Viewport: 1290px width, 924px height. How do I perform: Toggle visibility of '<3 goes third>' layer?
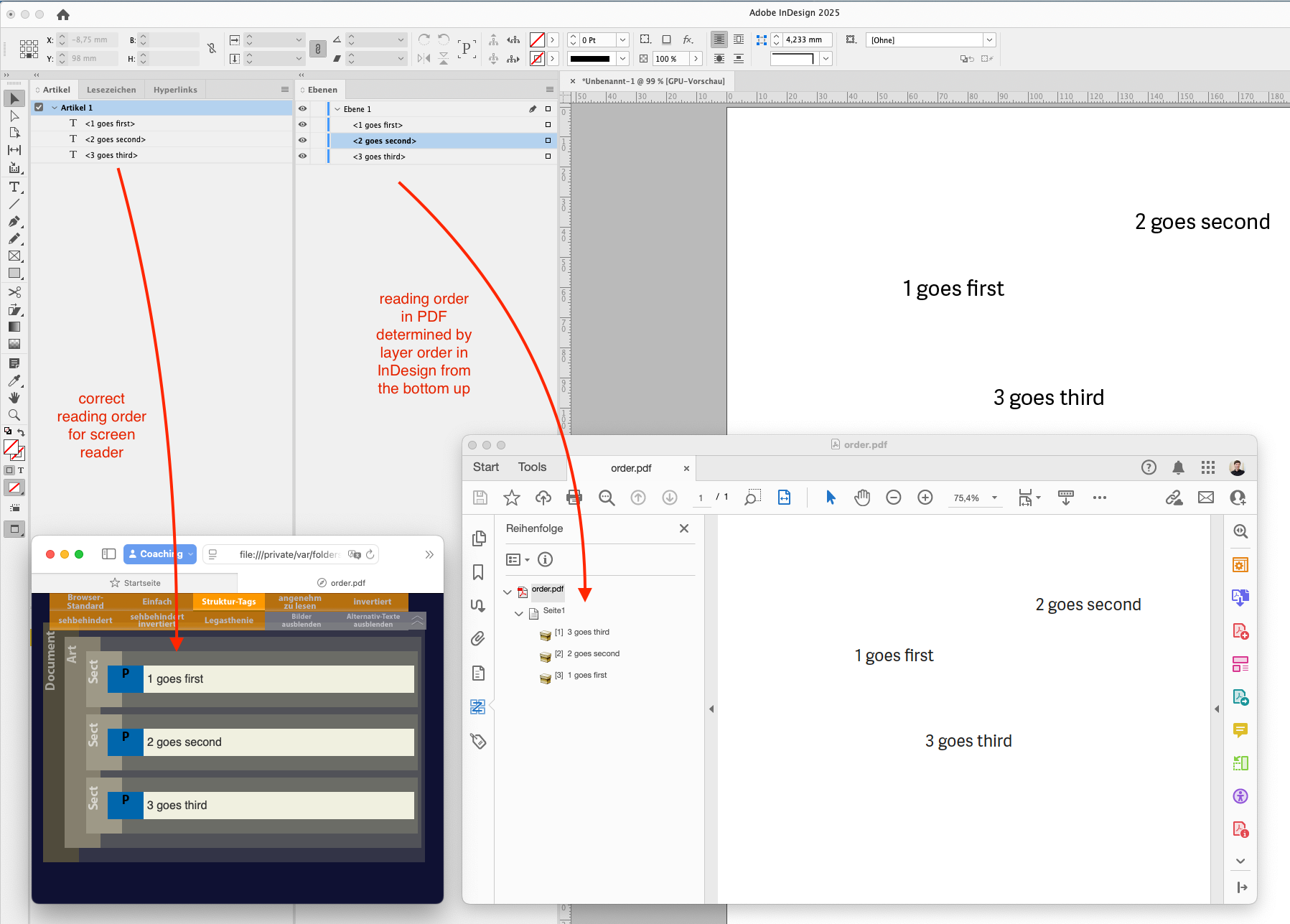pos(302,156)
